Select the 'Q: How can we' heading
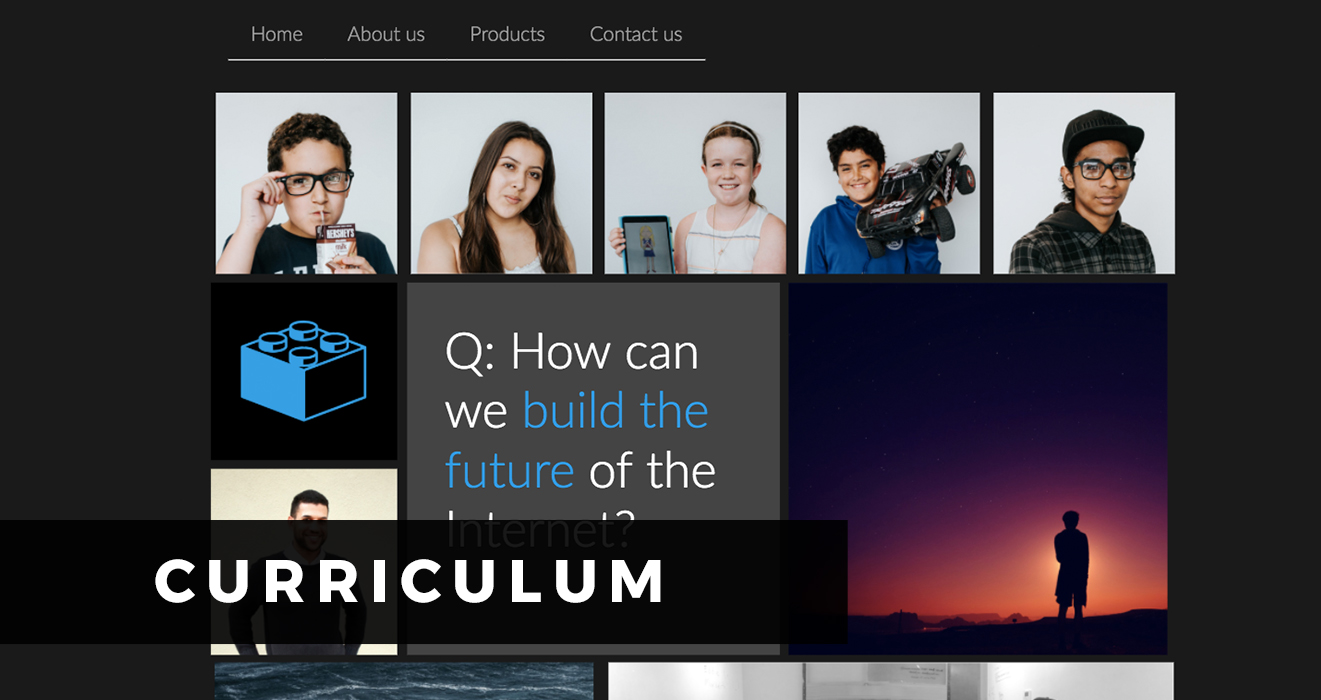This screenshot has width=1321, height=700. pos(571,381)
